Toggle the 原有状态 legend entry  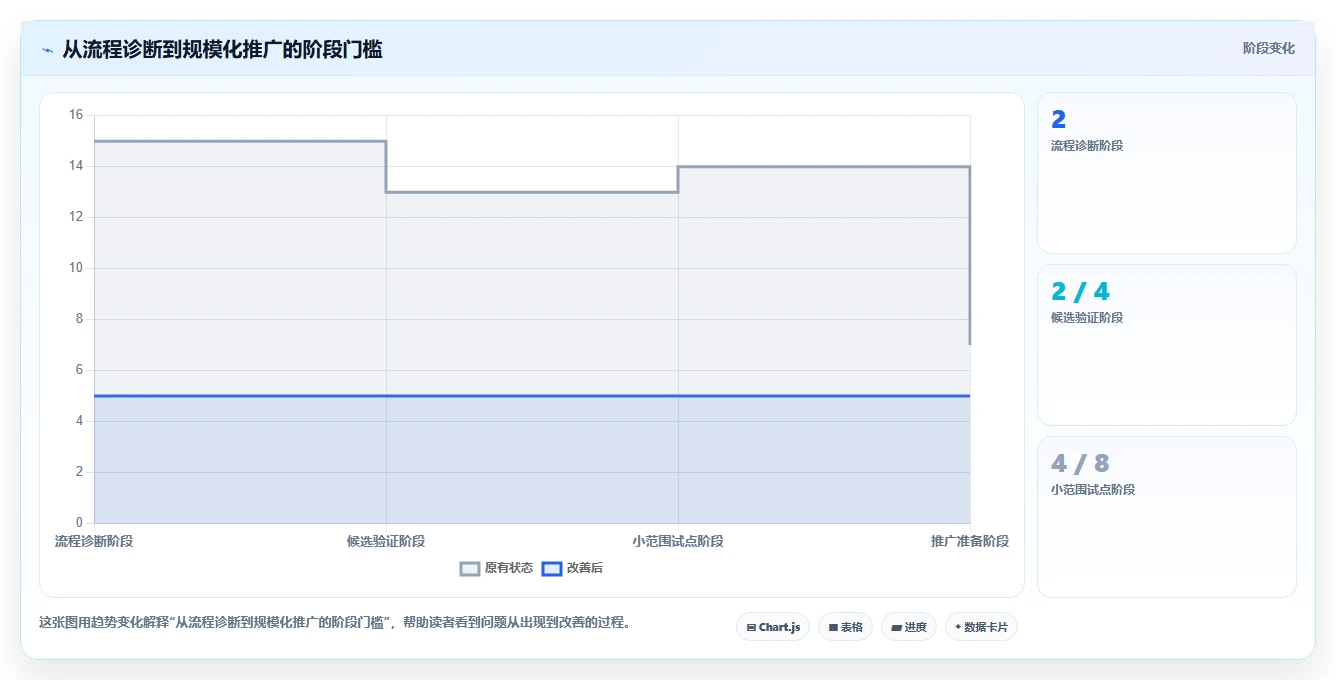click(x=496, y=568)
